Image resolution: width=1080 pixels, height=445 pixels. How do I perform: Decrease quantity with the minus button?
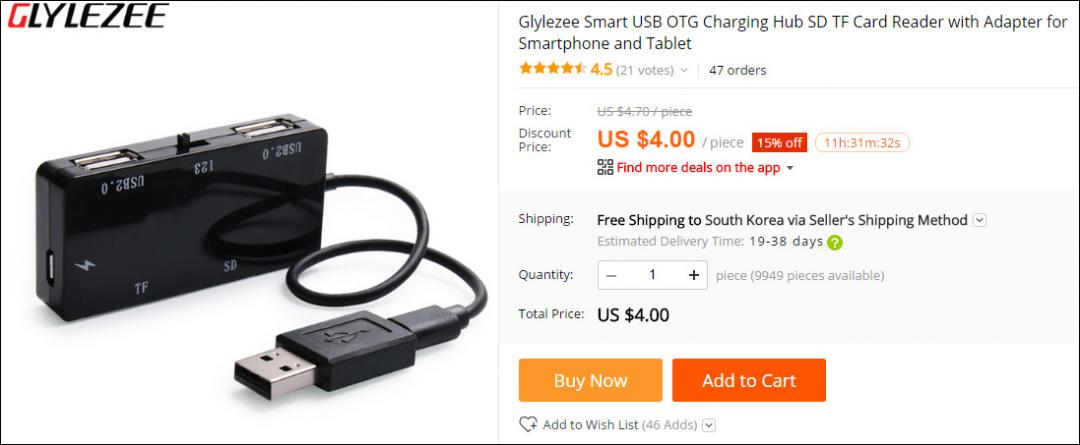pyautogui.click(x=611, y=276)
